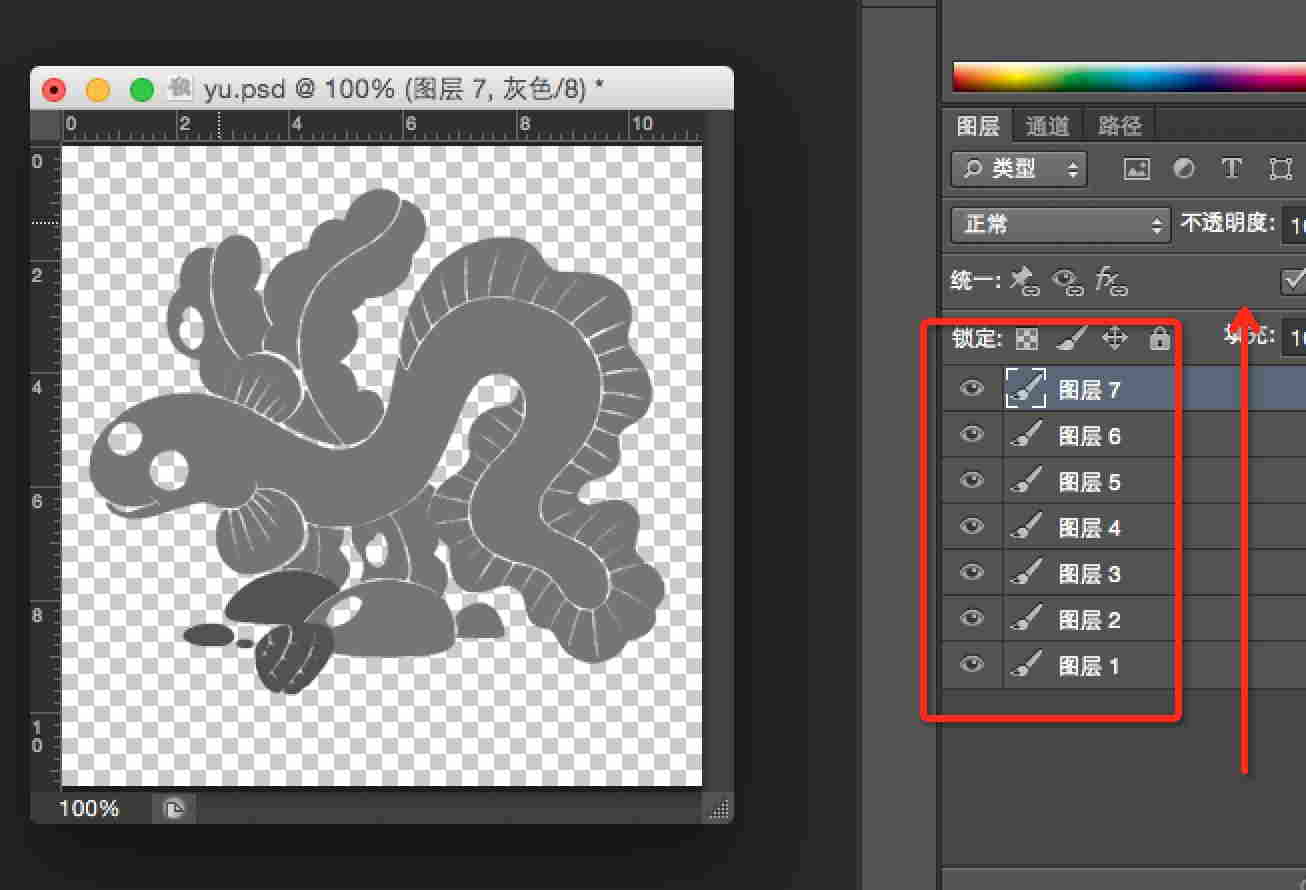This screenshot has width=1306, height=890.
Task: Select the 图层 5 layer
Action: click(1089, 482)
